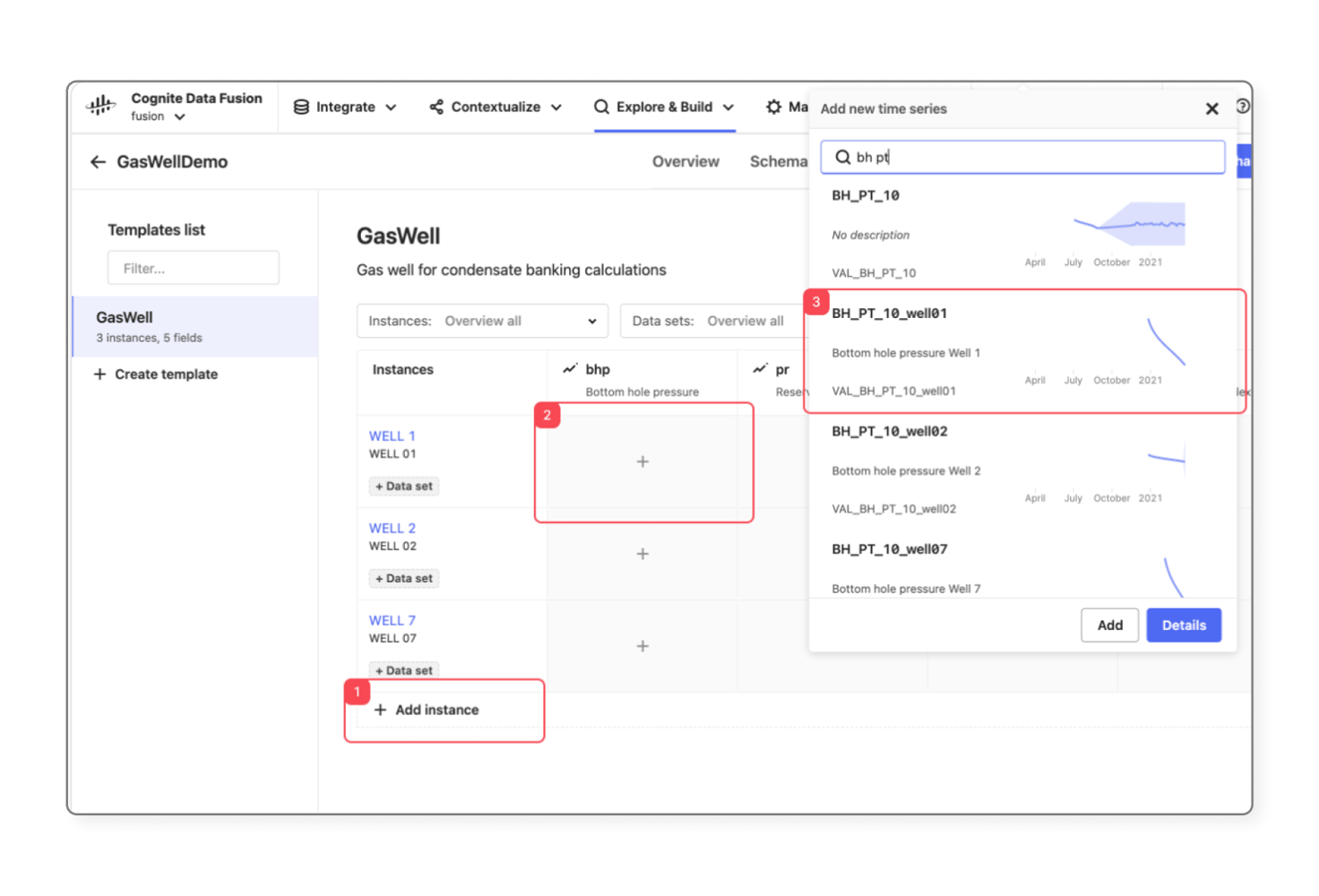Screen dimensions: 1319x896
Task: Click the share icon beside Contextualize
Action: tap(436, 107)
